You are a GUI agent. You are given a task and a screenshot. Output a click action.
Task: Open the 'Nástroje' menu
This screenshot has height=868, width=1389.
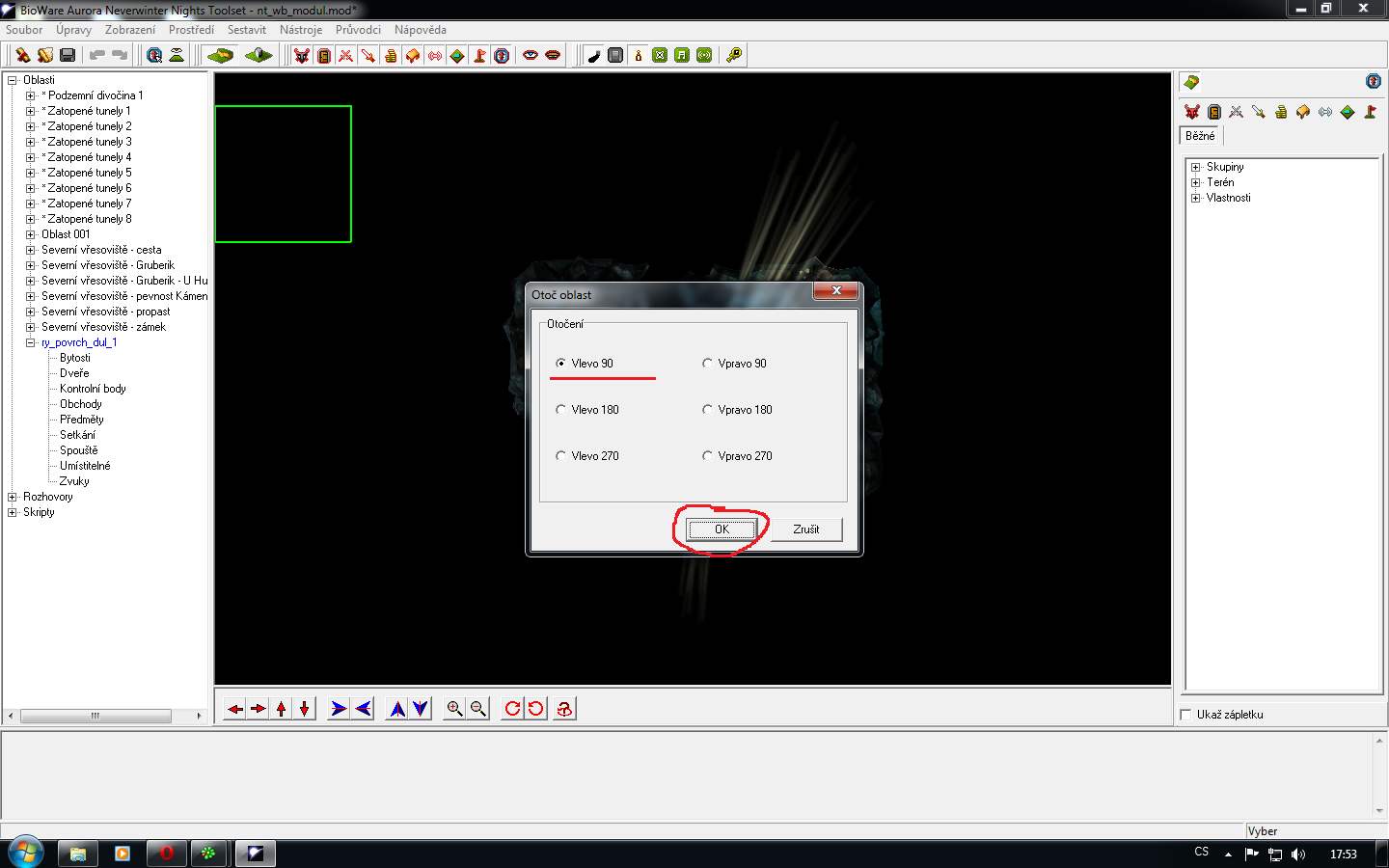(300, 30)
